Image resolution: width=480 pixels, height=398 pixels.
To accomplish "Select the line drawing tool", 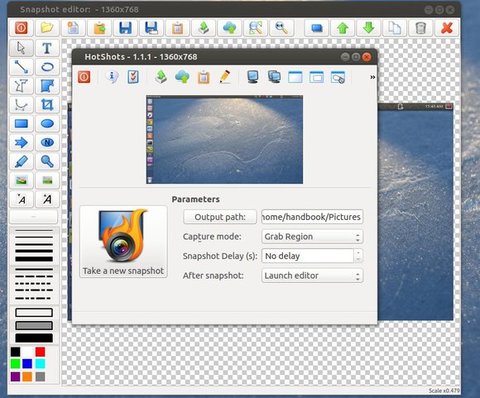I will click(21, 67).
